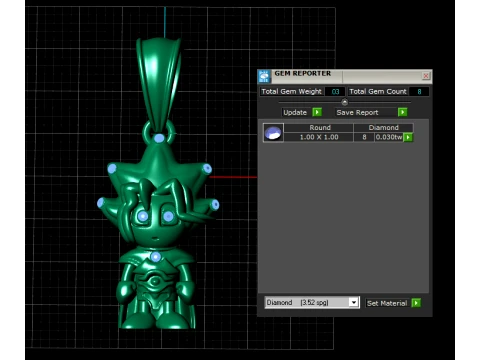The height and width of the screenshot is (360, 480).
Task: Click green arrow next to Set Material
Action: point(416,303)
